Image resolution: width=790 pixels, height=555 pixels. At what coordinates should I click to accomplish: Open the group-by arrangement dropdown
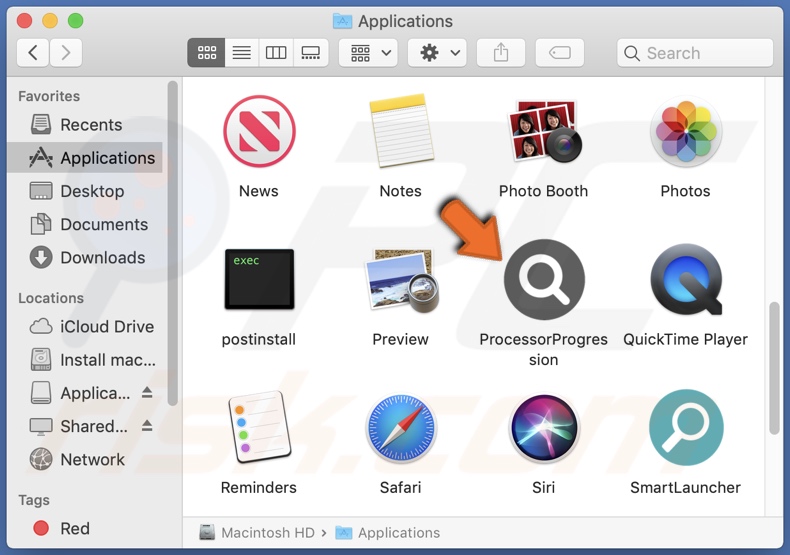(368, 52)
